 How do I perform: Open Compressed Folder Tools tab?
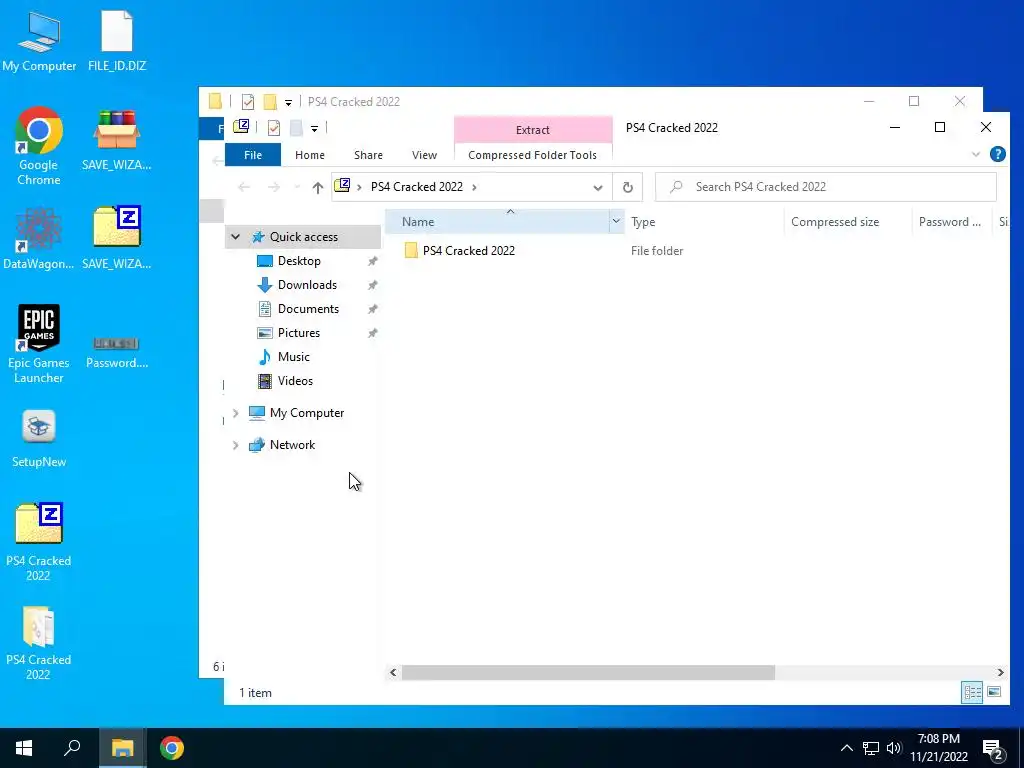532,155
